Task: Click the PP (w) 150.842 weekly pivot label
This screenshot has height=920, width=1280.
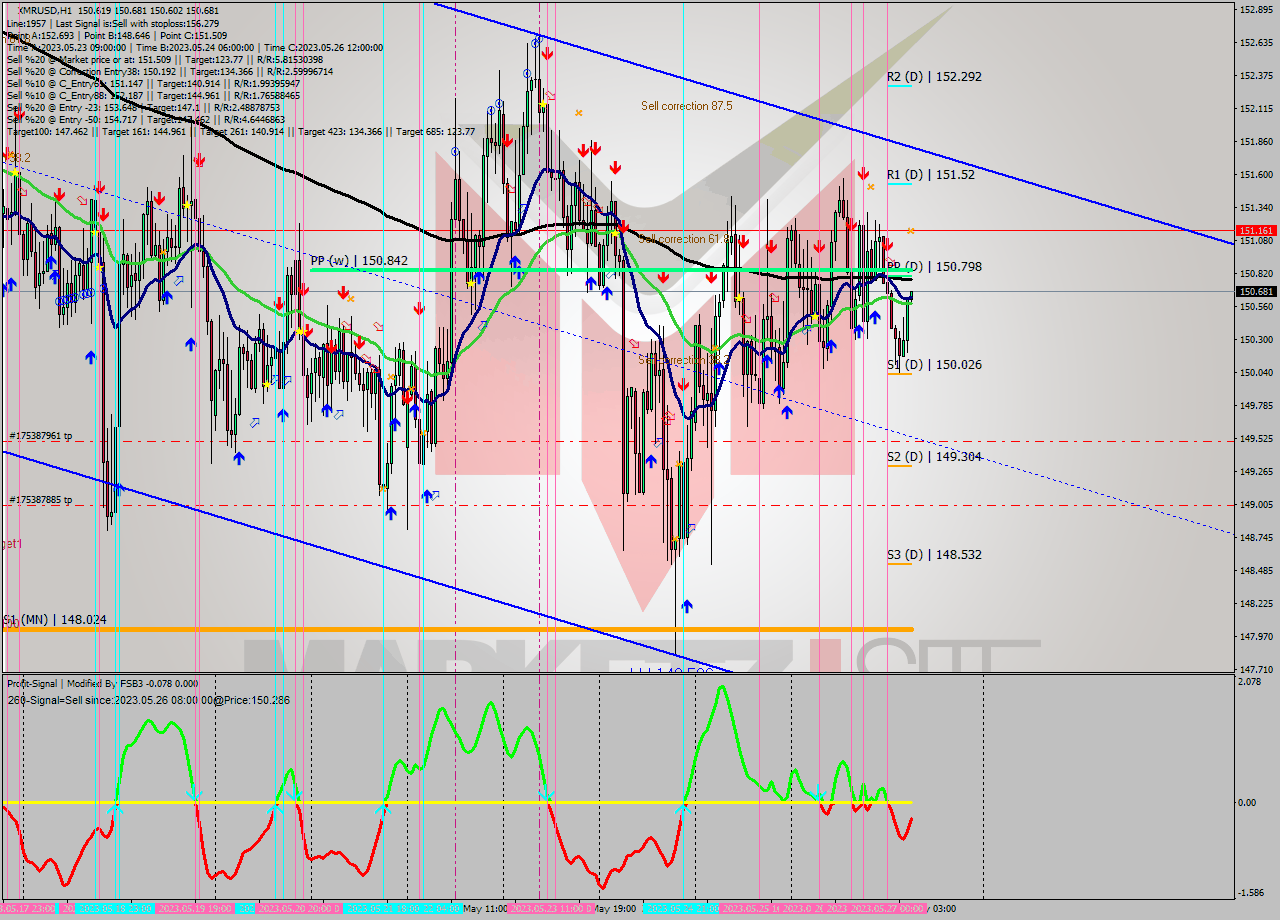Action: click(359, 260)
